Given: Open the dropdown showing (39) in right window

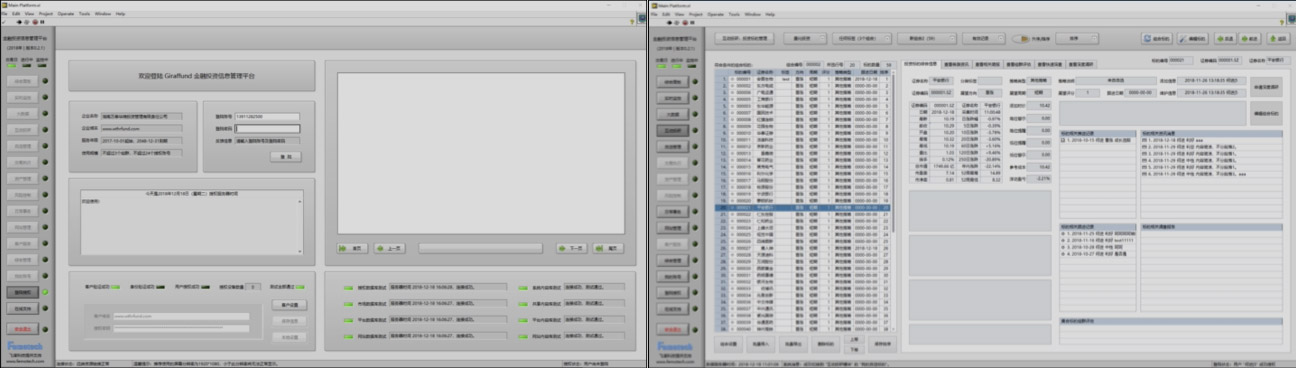Looking at the screenshot, I should click(x=927, y=39).
